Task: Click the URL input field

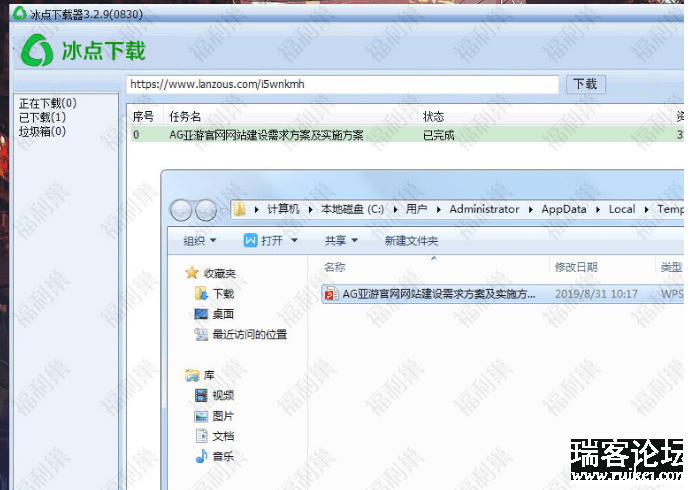Action: click(x=343, y=85)
